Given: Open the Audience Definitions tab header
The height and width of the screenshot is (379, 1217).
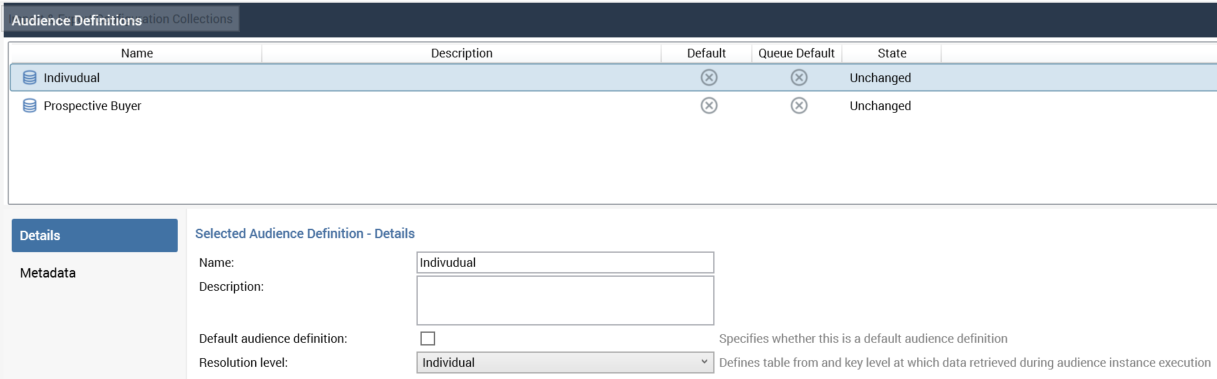Looking at the screenshot, I should (77, 20).
